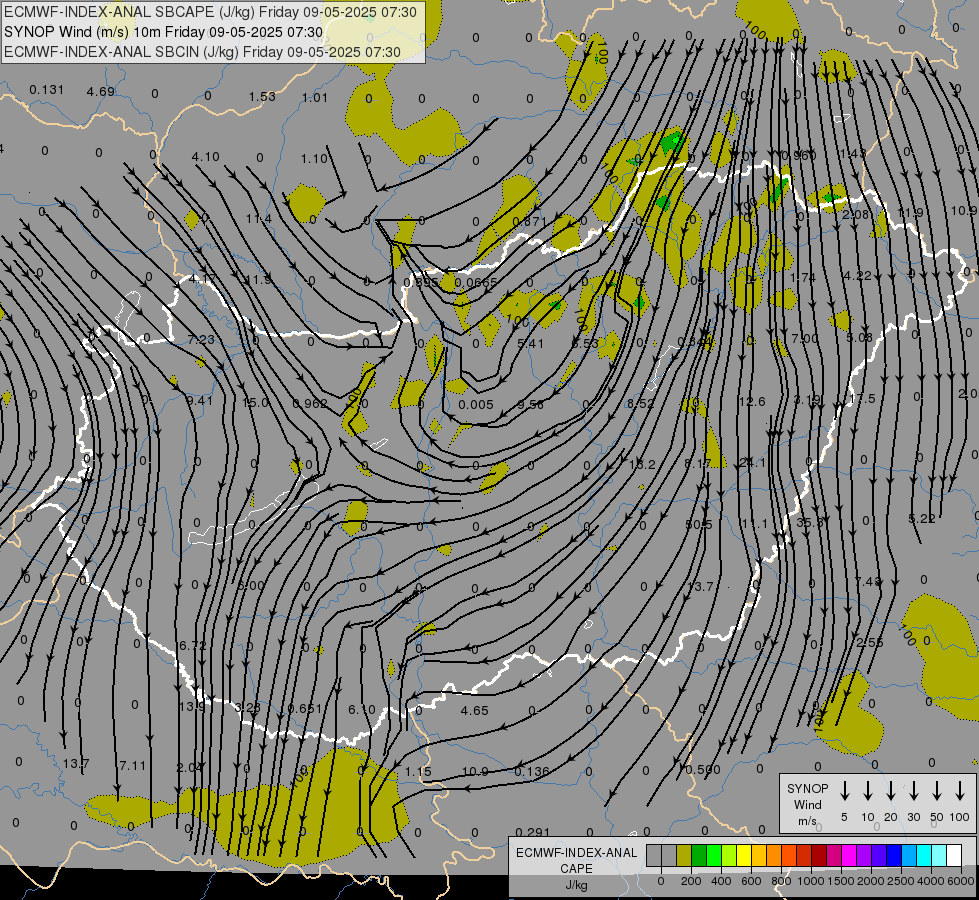
Task: Click the dark red CAPE legend swatch
Action: point(819,855)
